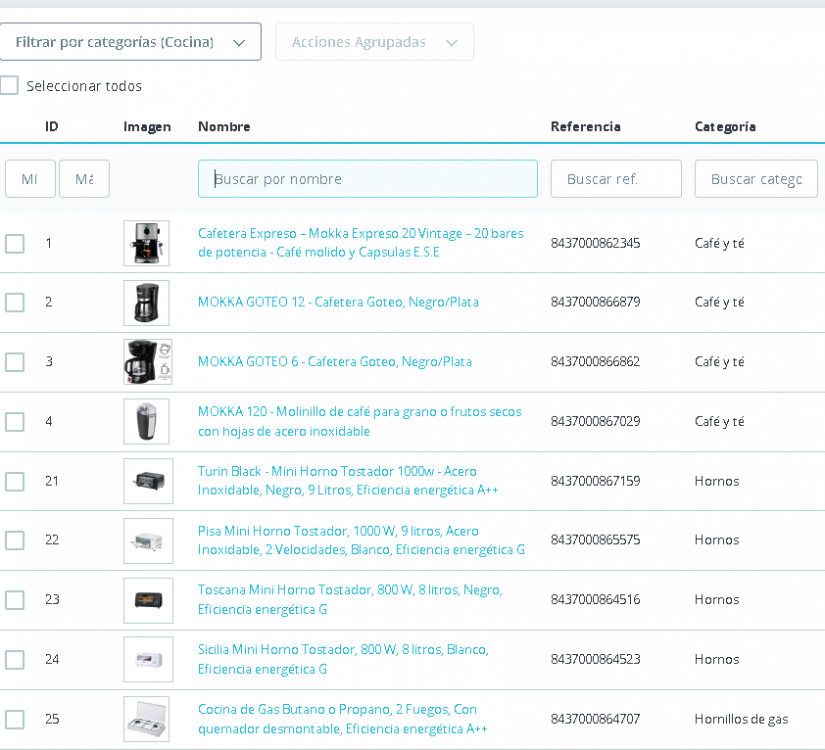
Task: Open the MOKKA GOTEO 12 product image
Action: coord(146,302)
